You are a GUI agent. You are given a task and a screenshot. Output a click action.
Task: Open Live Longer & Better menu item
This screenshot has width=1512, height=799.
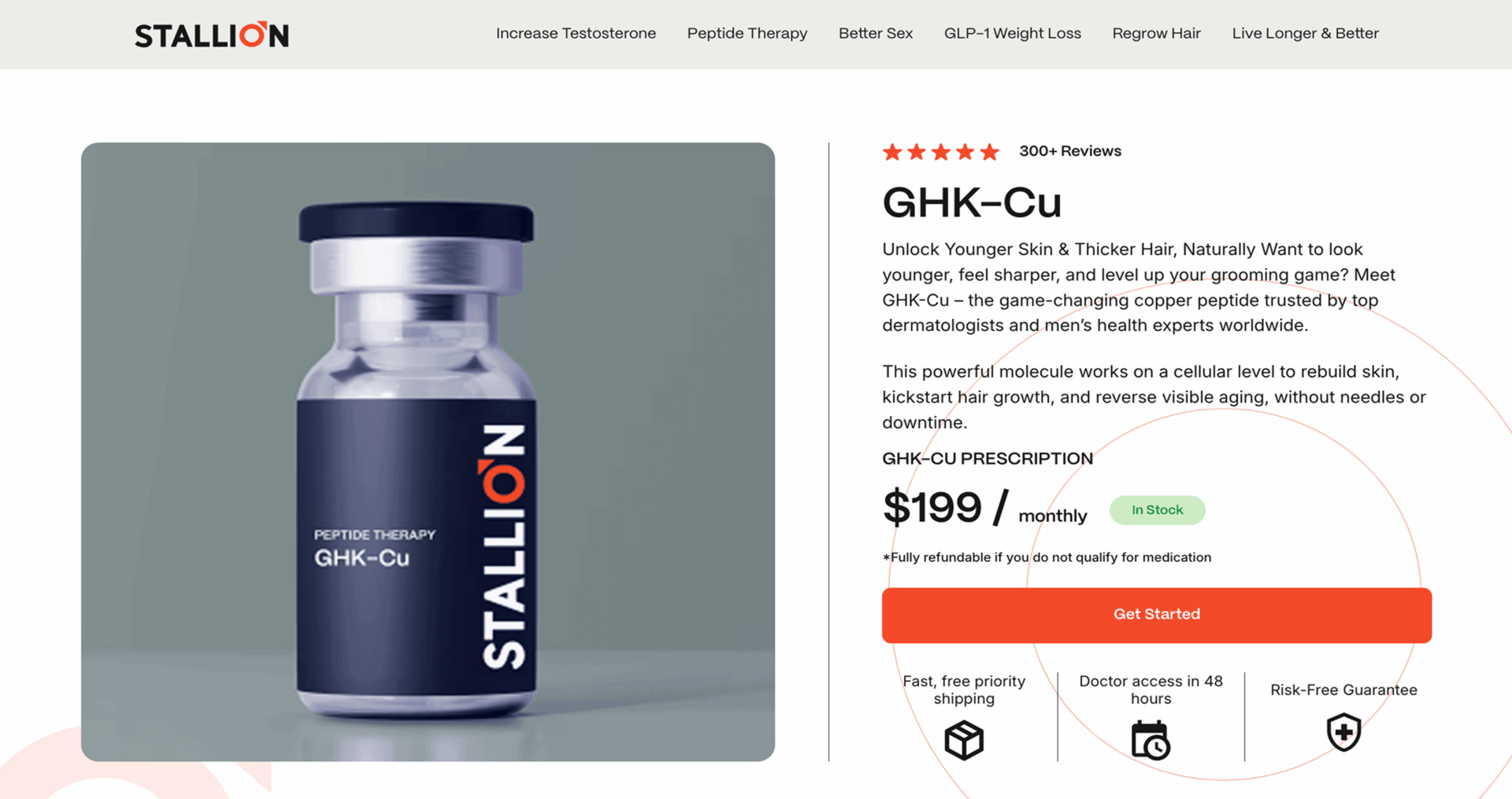click(x=1305, y=33)
